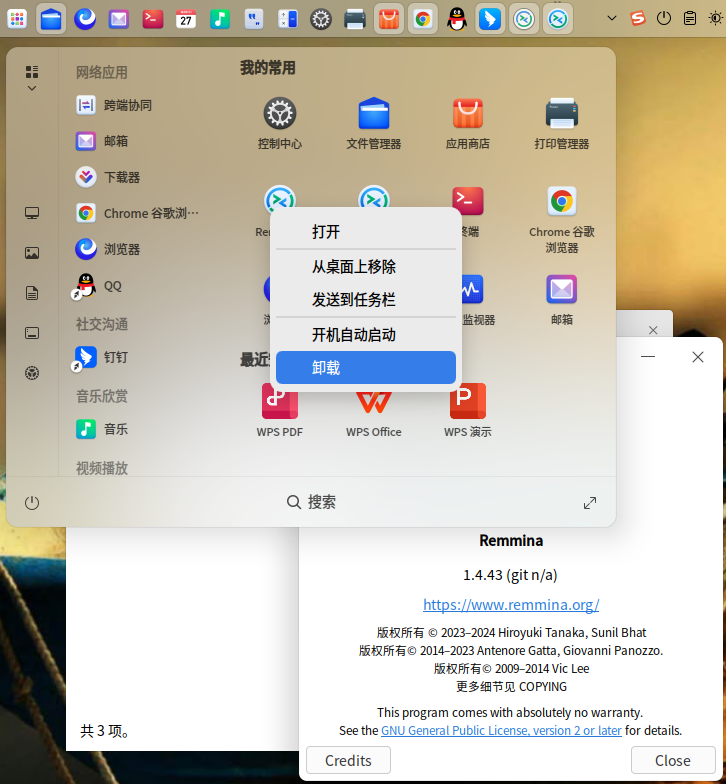726x784 pixels.
Task: Open the Music app in taskbar
Action: pos(220,19)
